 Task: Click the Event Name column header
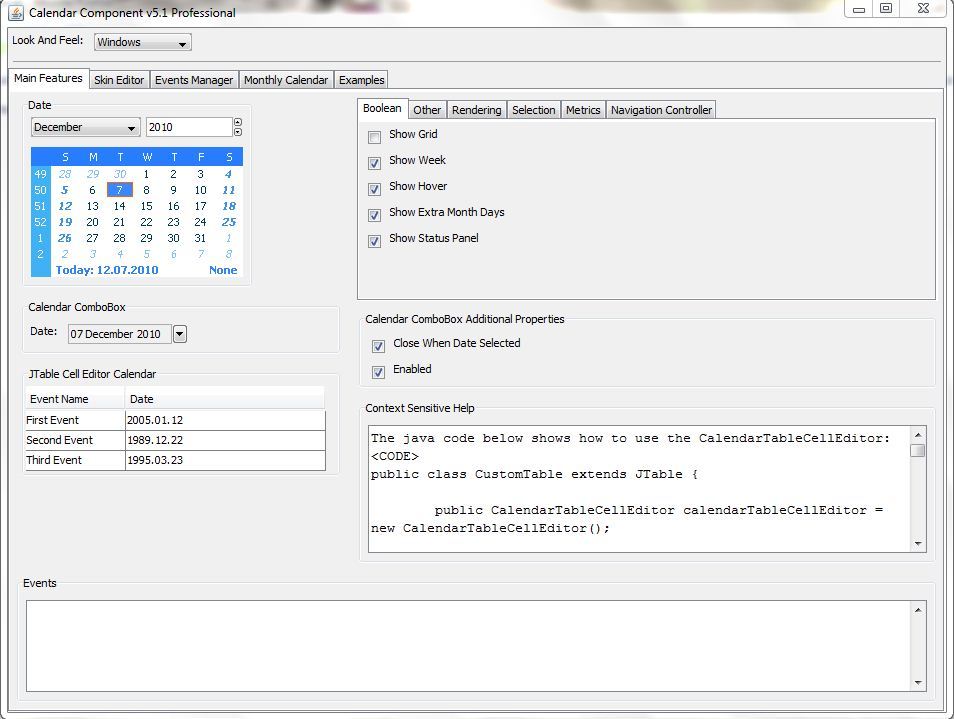pyautogui.click(x=75, y=399)
